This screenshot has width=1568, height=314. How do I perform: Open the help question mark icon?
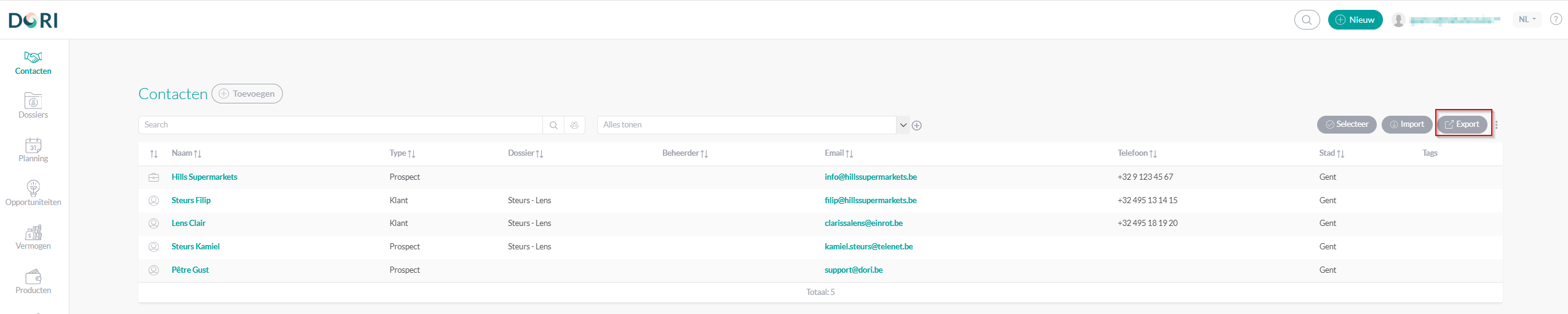(x=1556, y=19)
